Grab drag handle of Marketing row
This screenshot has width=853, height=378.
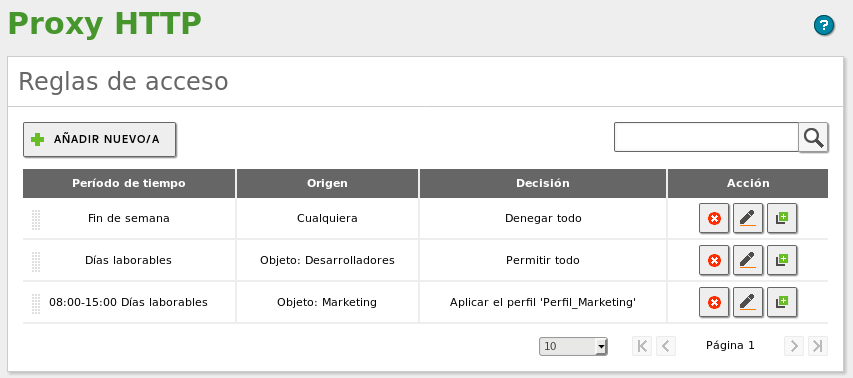(36, 303)
